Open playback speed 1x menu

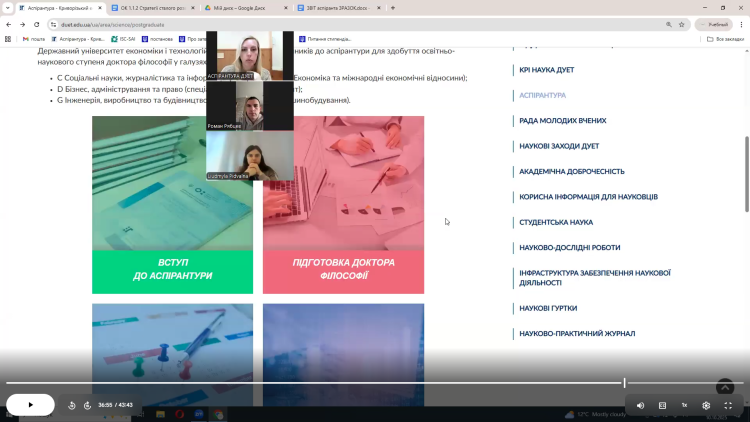(x=684, y=405)
